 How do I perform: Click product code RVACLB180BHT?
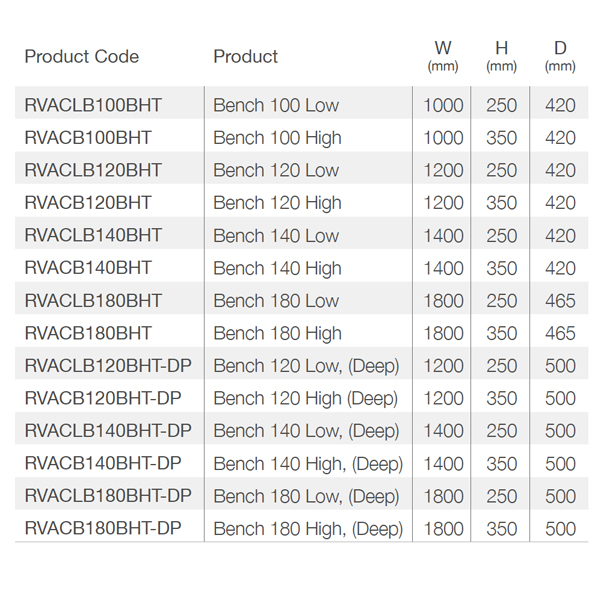point(93,301)
